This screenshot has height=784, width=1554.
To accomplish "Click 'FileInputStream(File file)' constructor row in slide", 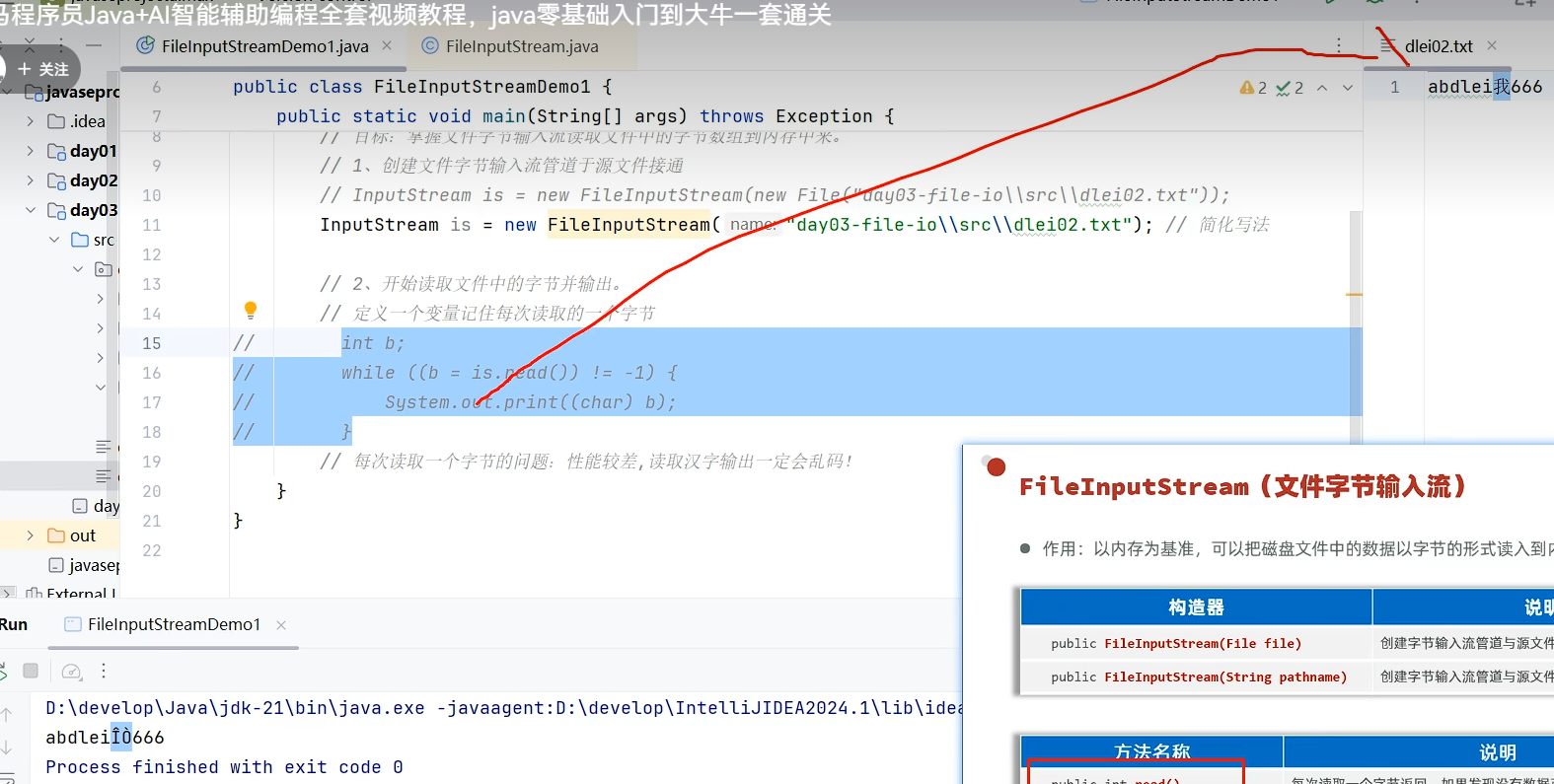I will point(1203,644).
